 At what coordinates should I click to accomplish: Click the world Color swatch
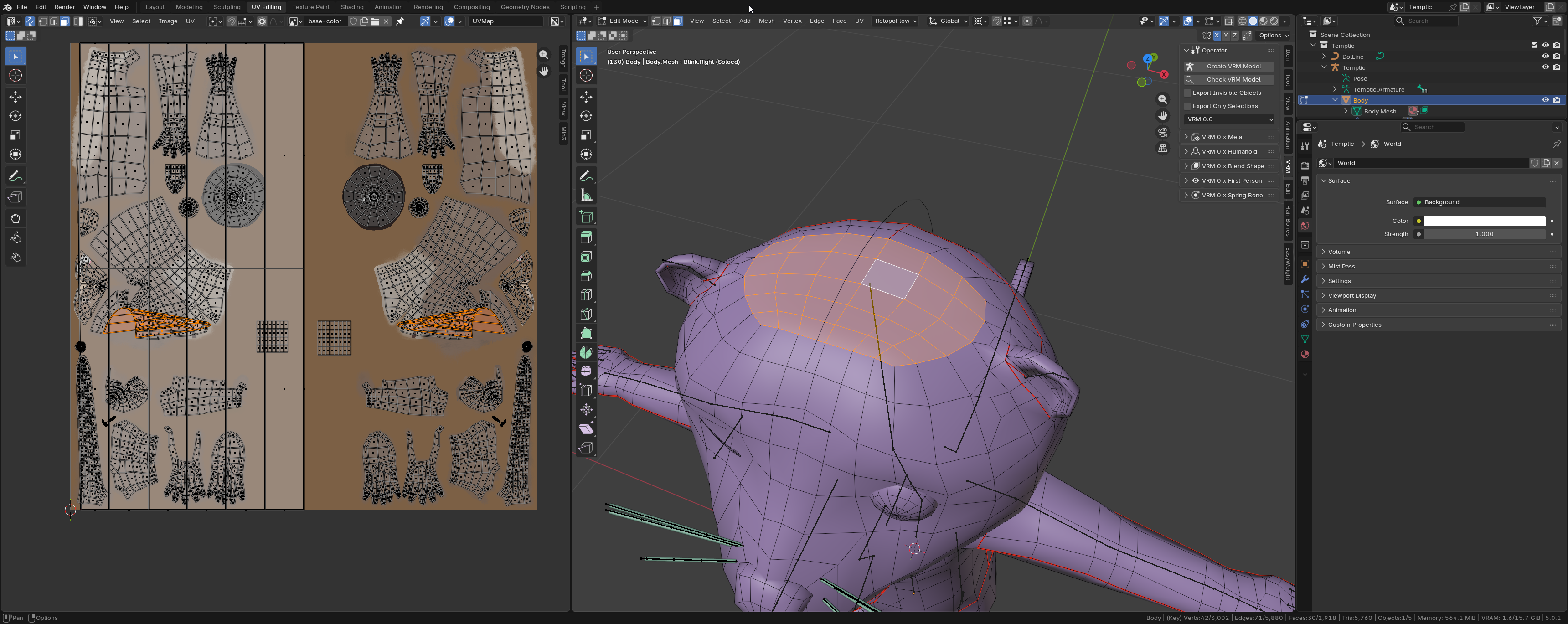[1484, 221]
